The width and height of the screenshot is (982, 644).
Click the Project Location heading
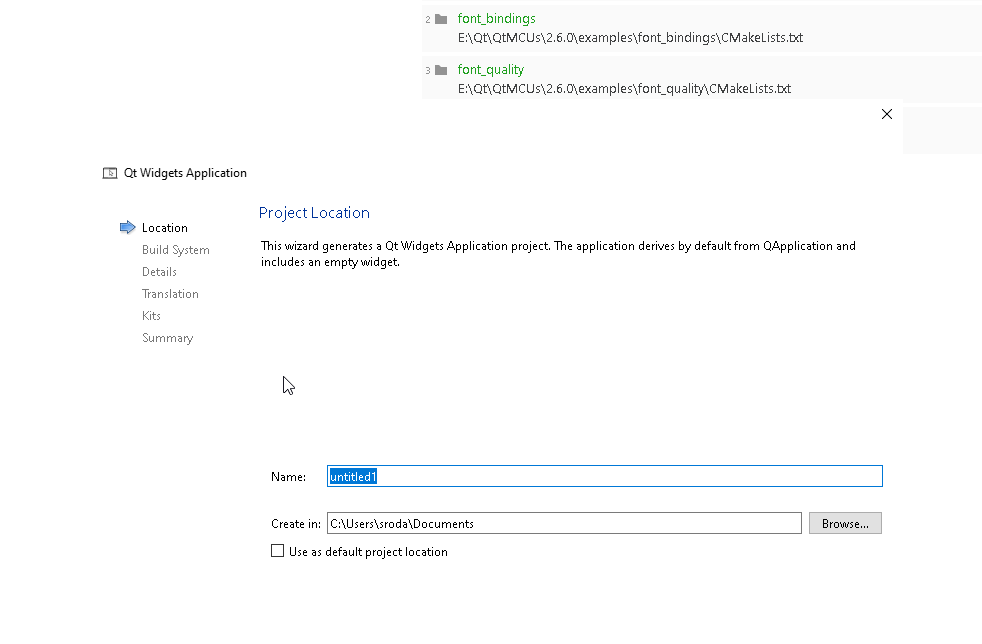[x=314, y=213]
